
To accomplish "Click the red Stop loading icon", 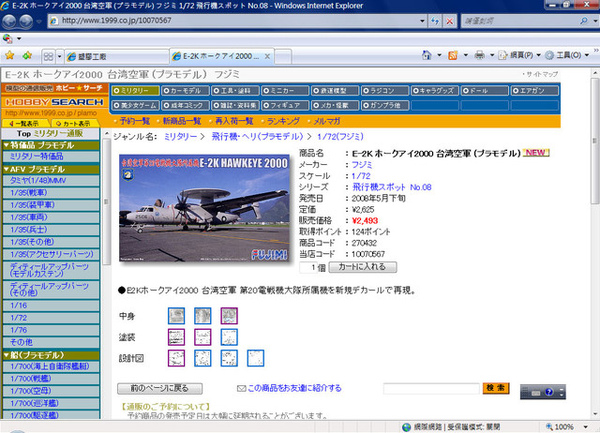I will (x=450, y=21).
